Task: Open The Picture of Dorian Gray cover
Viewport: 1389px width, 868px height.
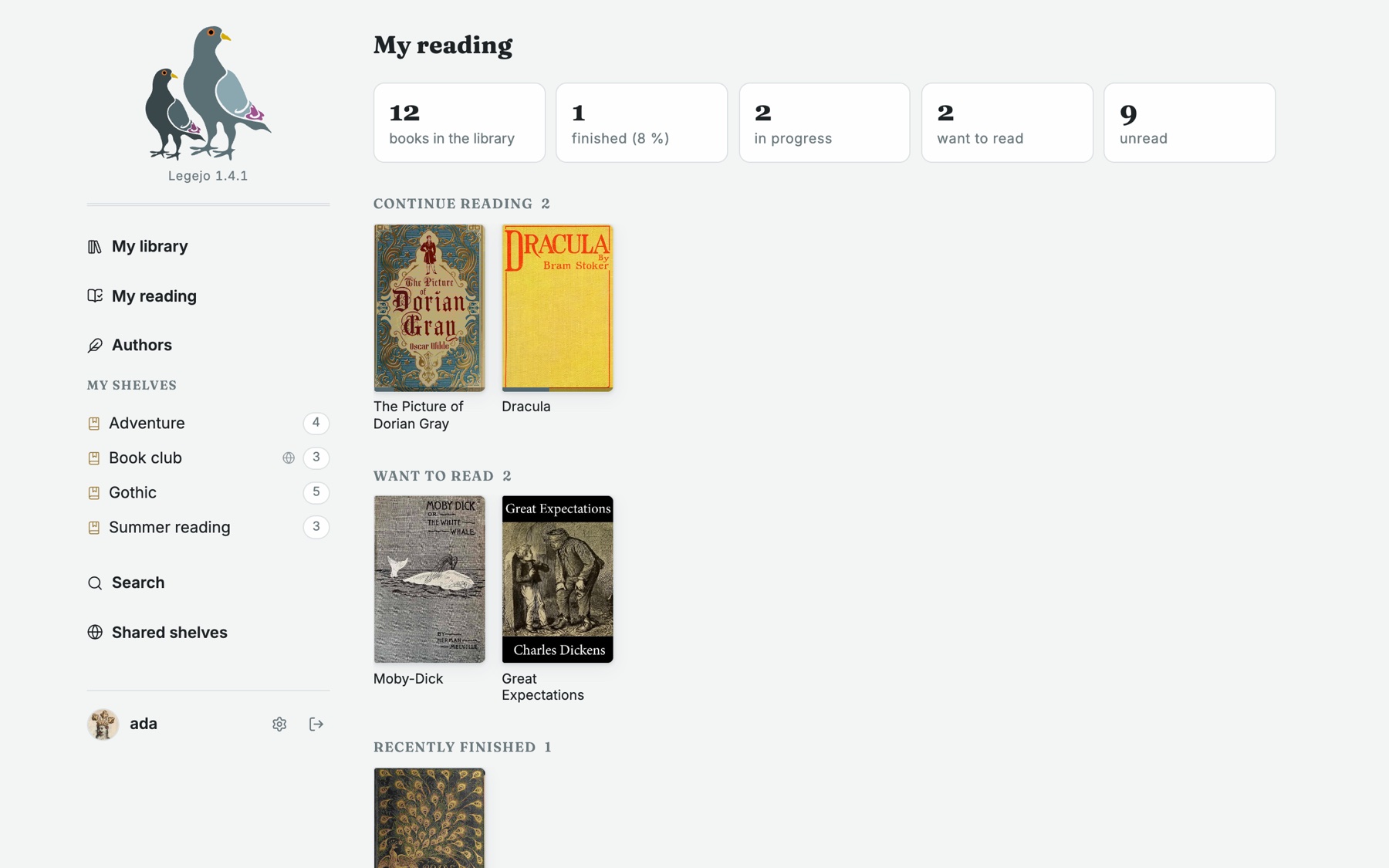Action: pyautogui.click(x=429, y=308)
